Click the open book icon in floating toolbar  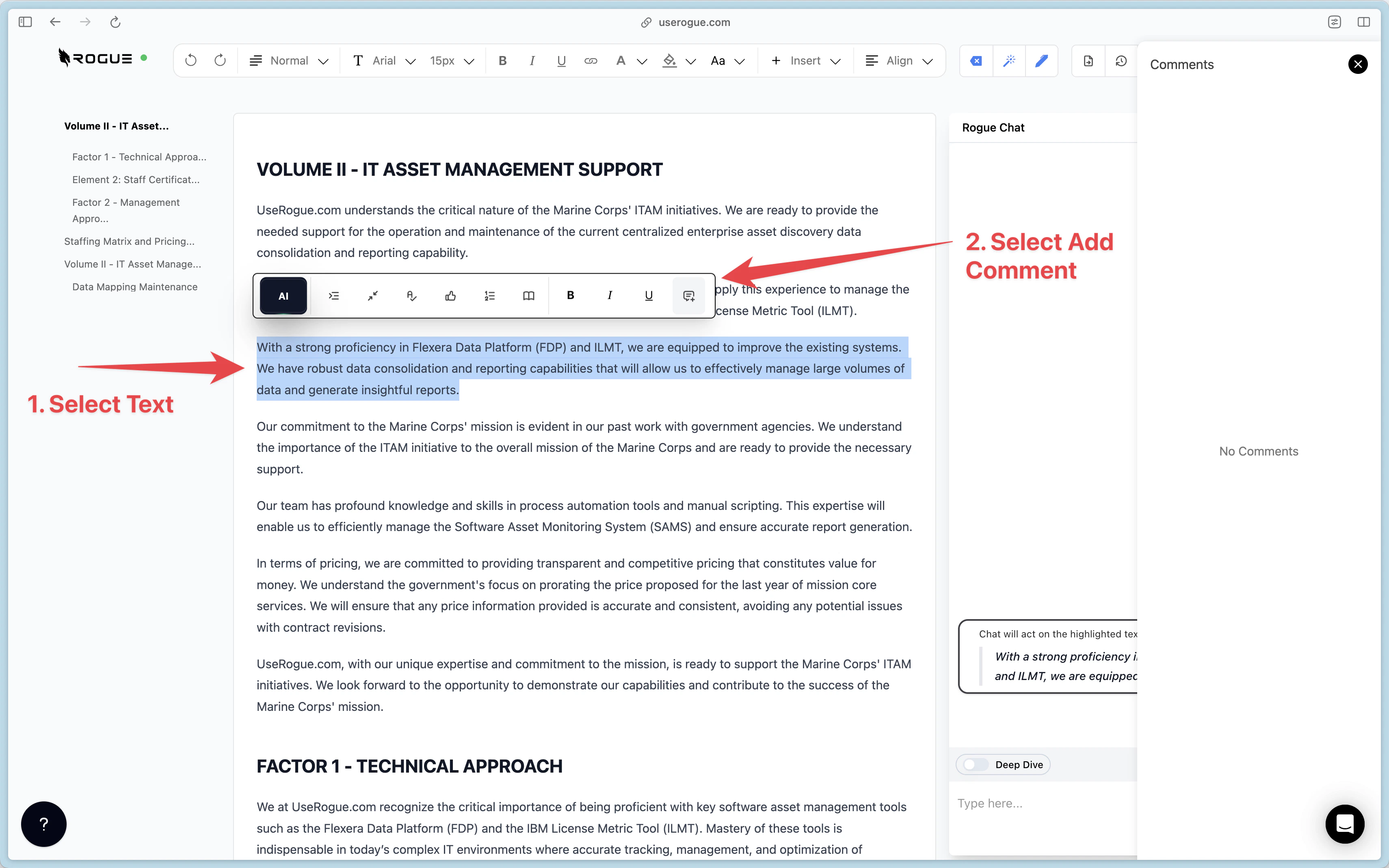pos(529,296)
